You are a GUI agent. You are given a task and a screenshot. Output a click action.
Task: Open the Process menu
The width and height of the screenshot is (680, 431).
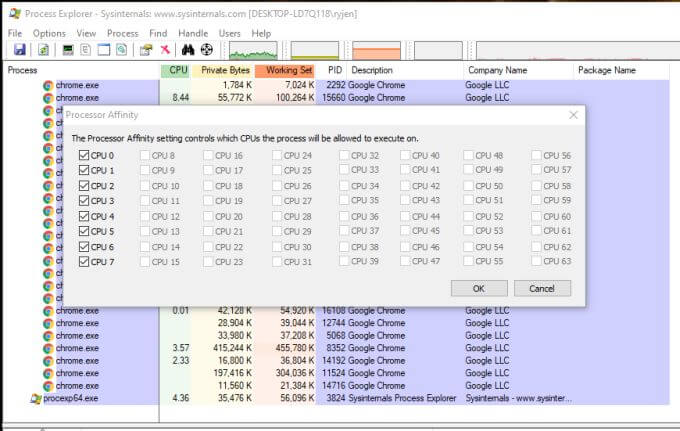point(123,33)
